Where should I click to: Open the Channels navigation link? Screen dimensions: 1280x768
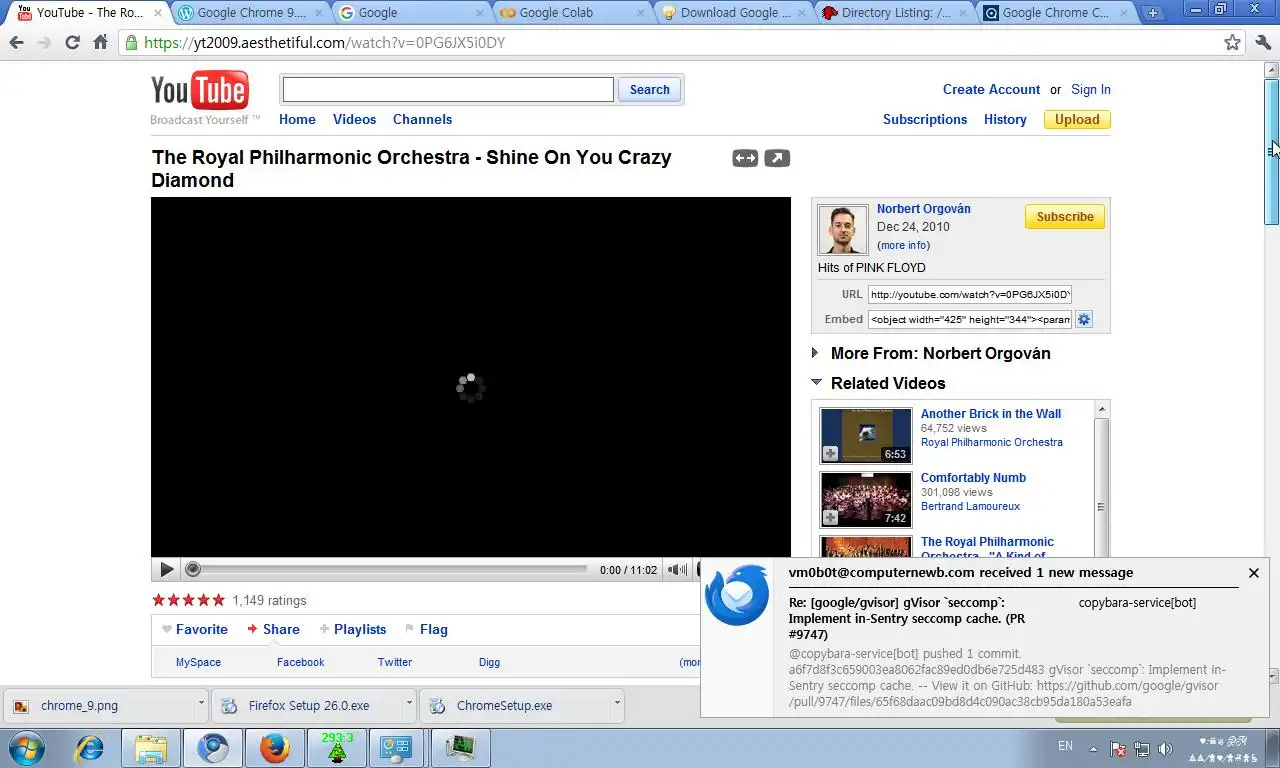[x=422, y=119]
